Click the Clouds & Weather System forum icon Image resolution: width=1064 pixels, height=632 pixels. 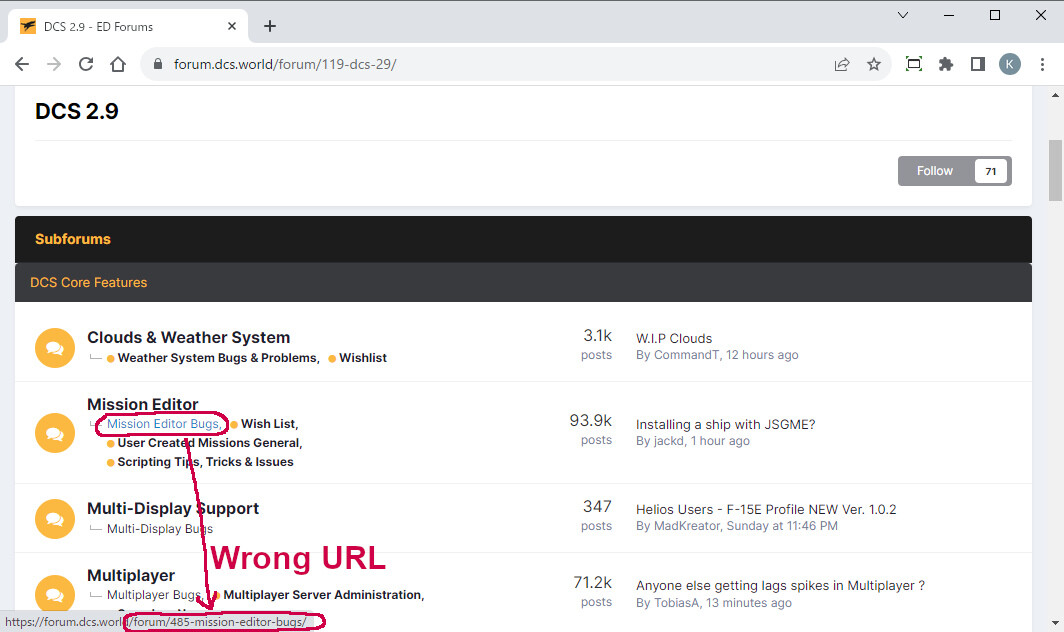coord(55,348)
